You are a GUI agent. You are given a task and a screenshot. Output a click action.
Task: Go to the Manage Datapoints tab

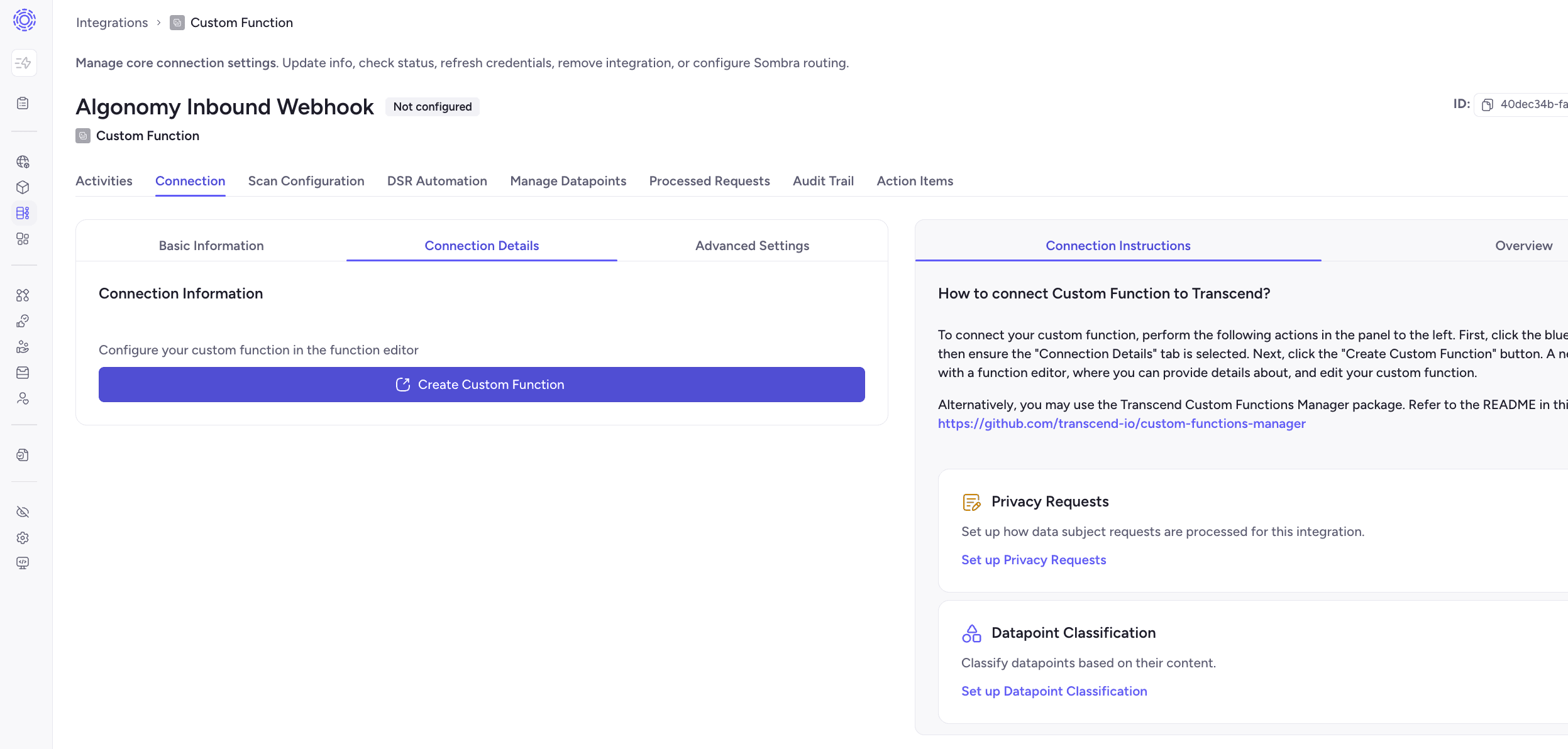coord(568,181)
